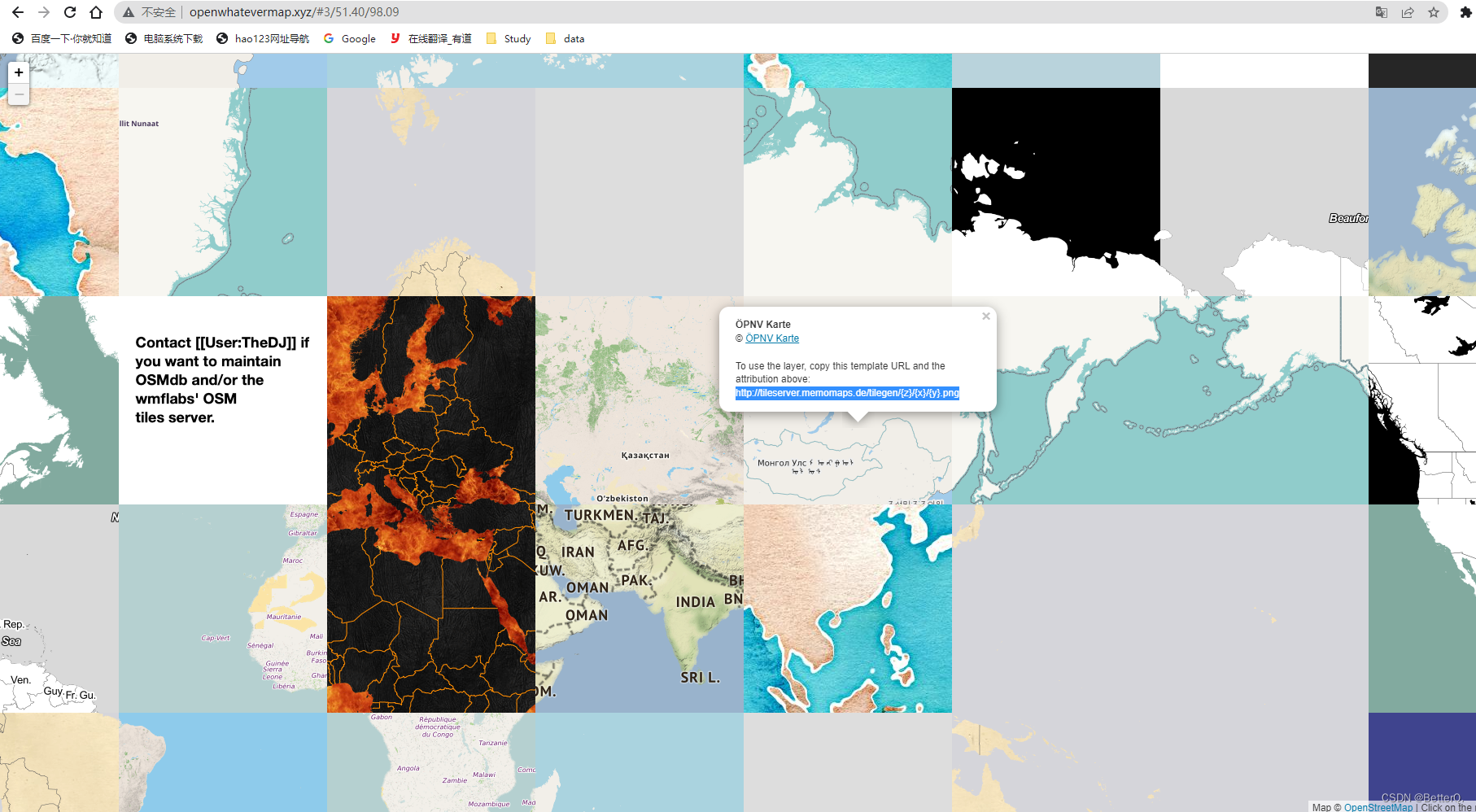Open the 百度一下 bookmark
The height and width of the screenshot is (812, 1476).
(x=63, y=38)
